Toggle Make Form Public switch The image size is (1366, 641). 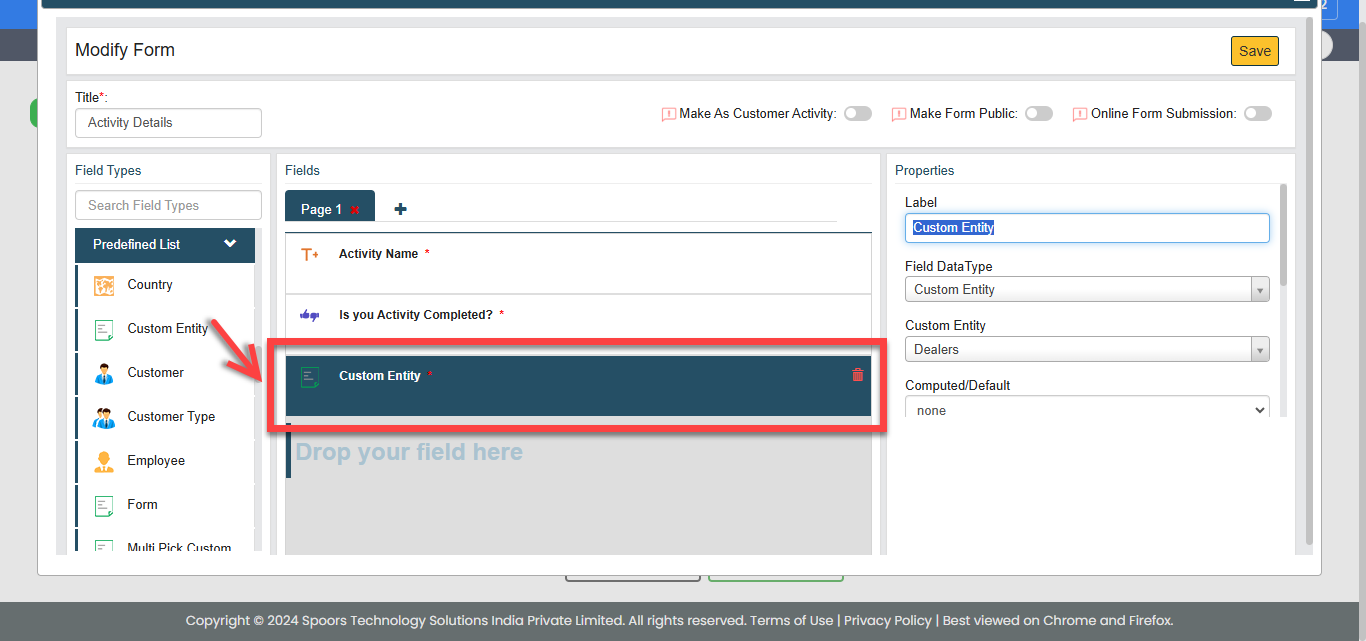[x=1038, y=114]
